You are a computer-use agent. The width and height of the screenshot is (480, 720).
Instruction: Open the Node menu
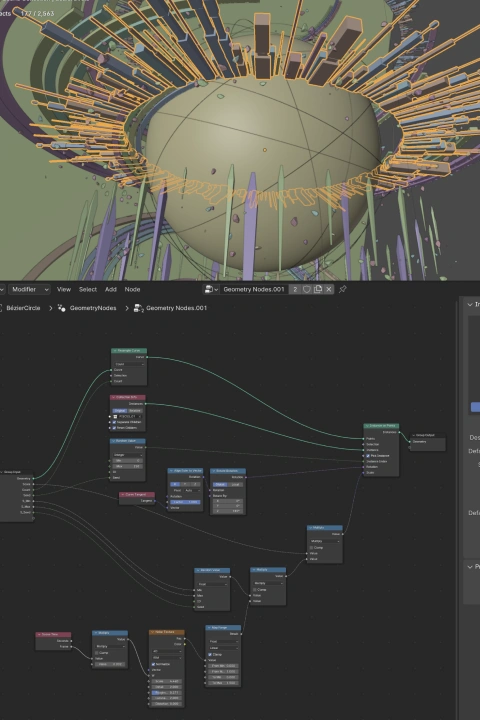[132, 289]
